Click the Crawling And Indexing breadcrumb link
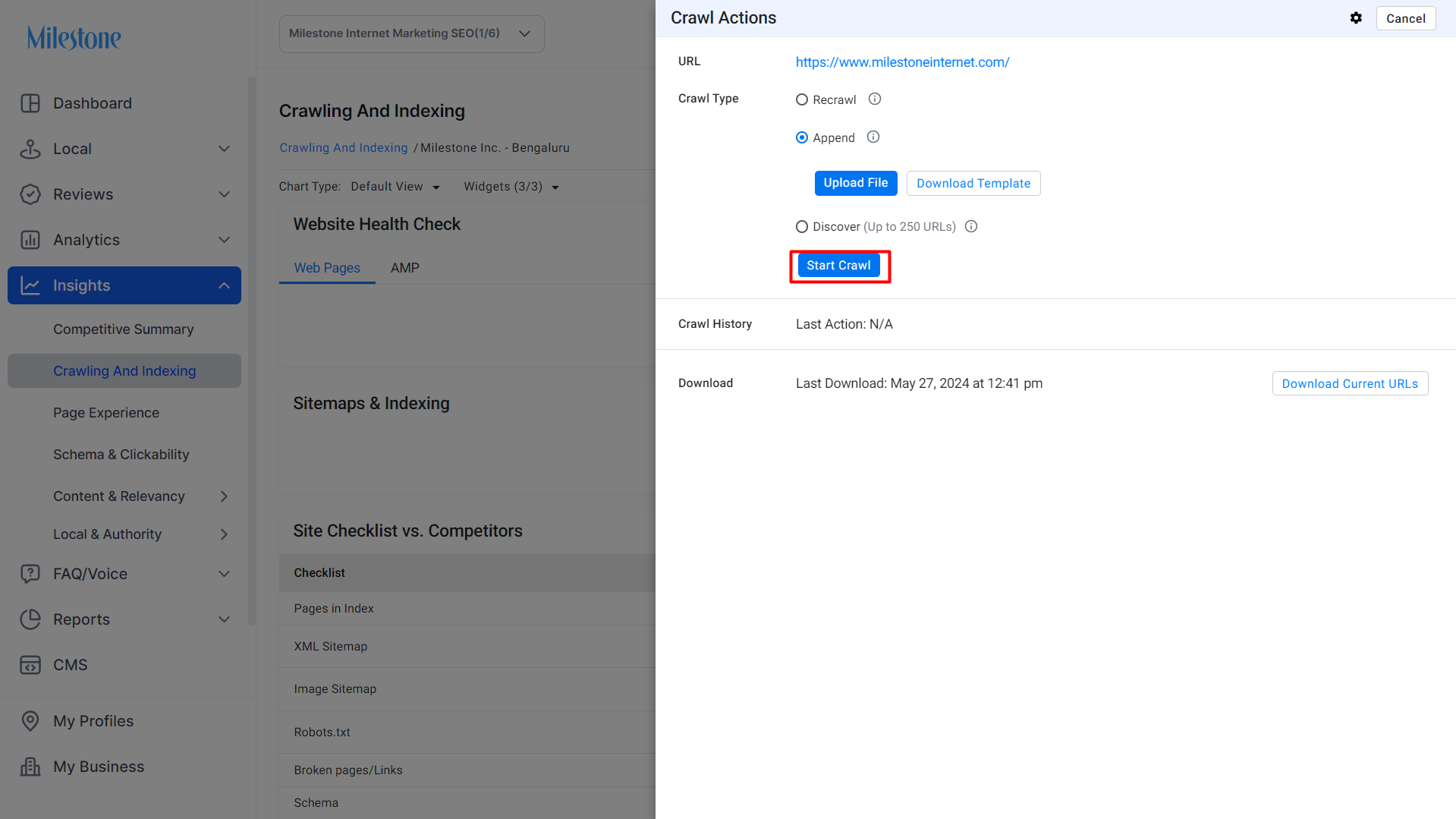 [x=343, y=148]
